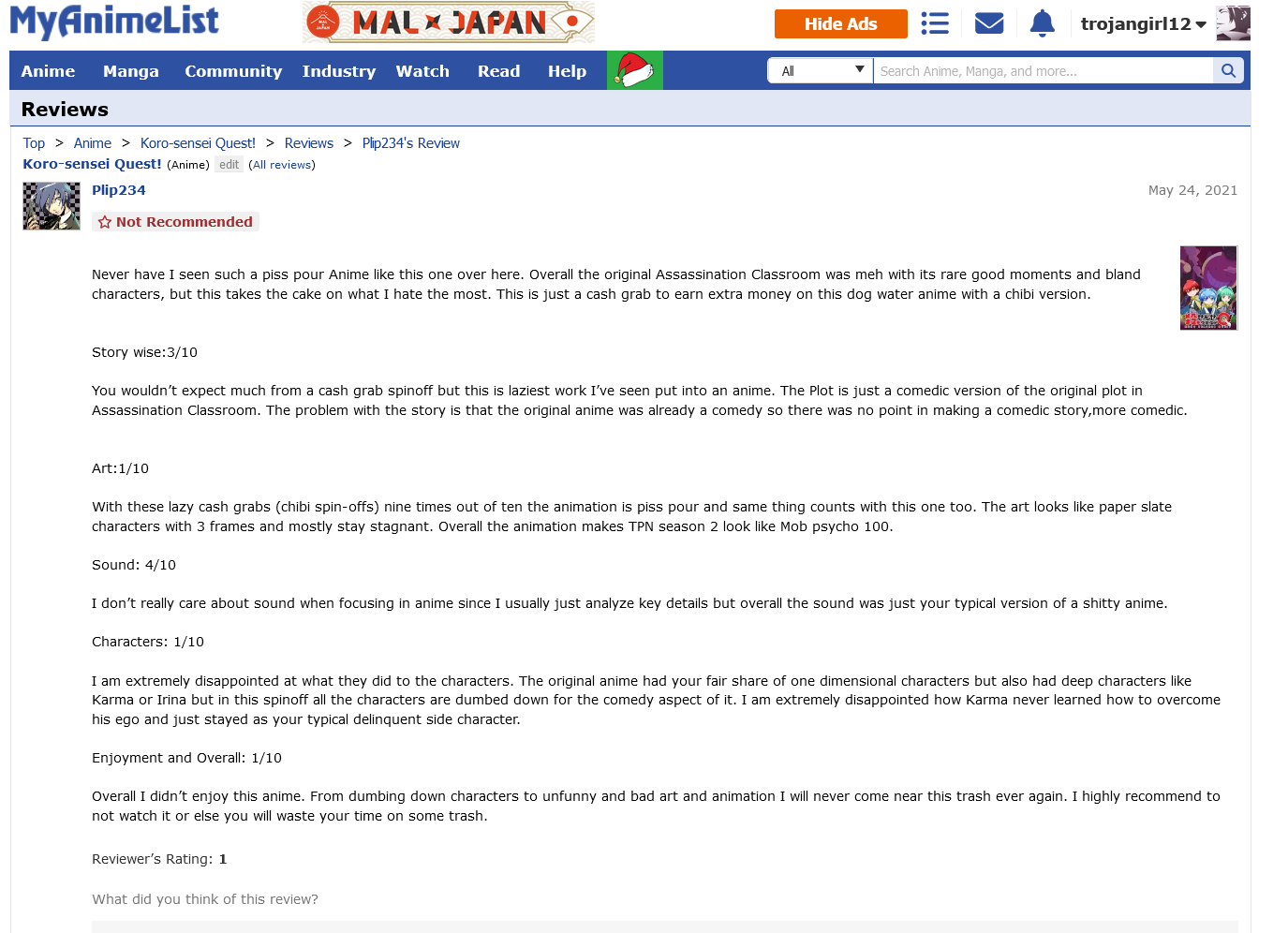Open the messages envelope icon
1288x933 pixels.
click(x=989, y=23)
